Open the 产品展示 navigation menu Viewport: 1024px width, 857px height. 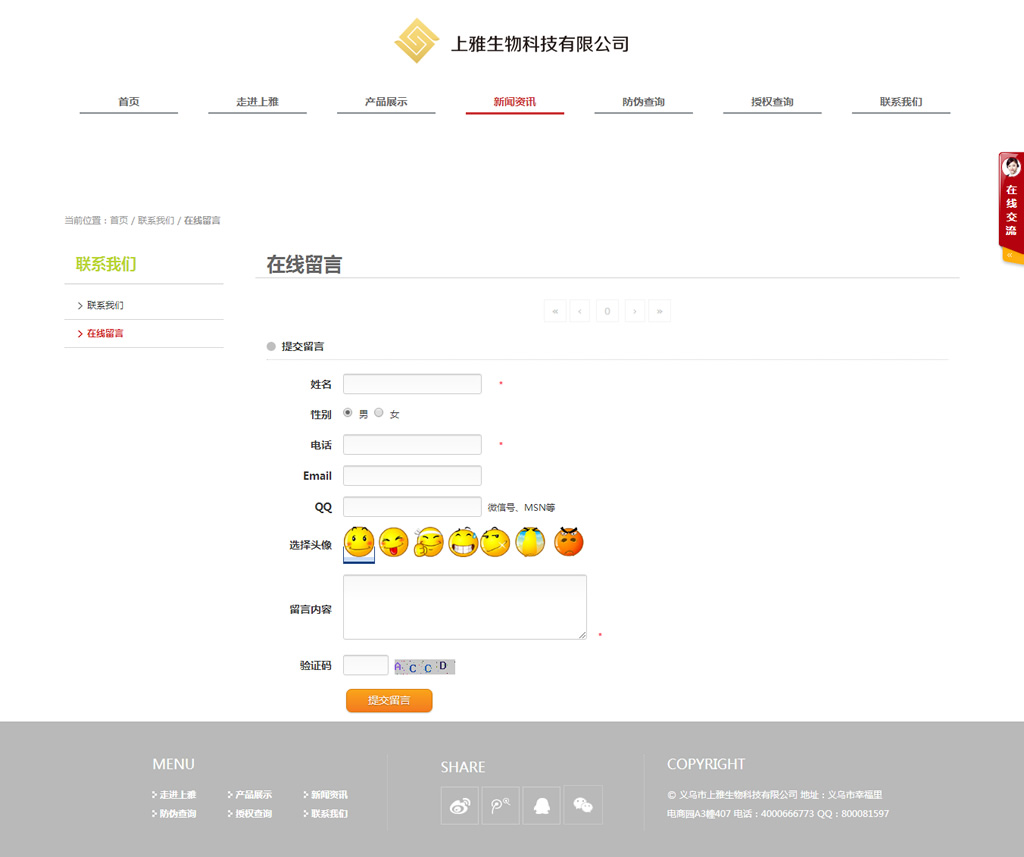(386, 102)
